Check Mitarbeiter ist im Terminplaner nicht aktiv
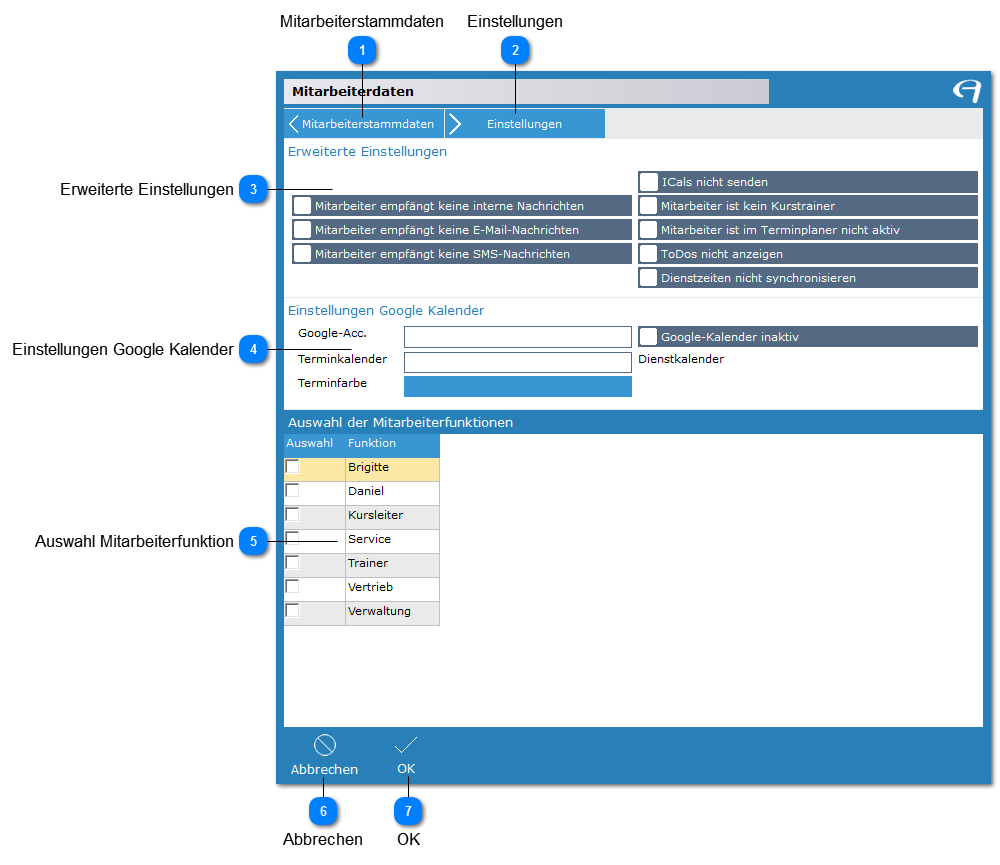The image size is (1000, 865). [649, 230]
